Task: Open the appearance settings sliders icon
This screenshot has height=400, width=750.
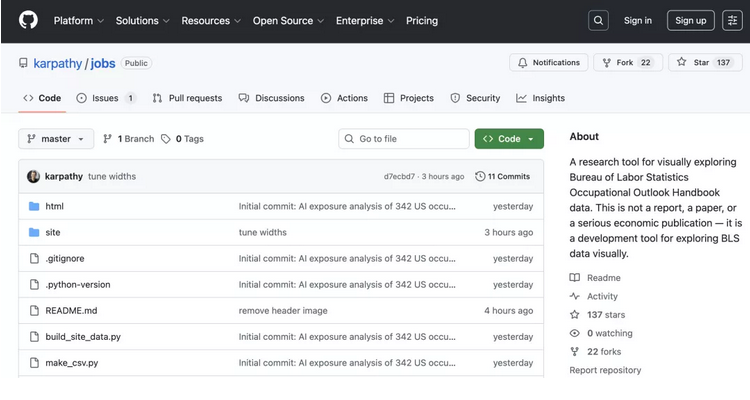Action: (x=732, y=21)
